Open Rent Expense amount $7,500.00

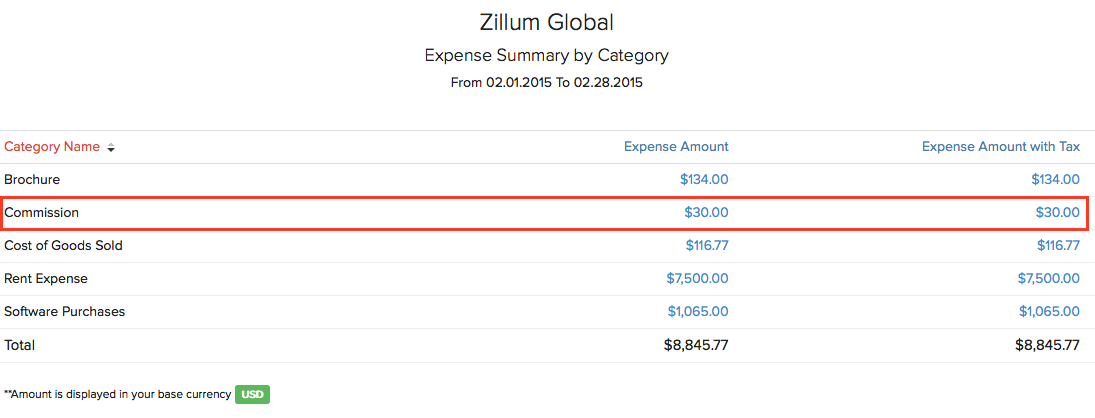click(697, 279)
